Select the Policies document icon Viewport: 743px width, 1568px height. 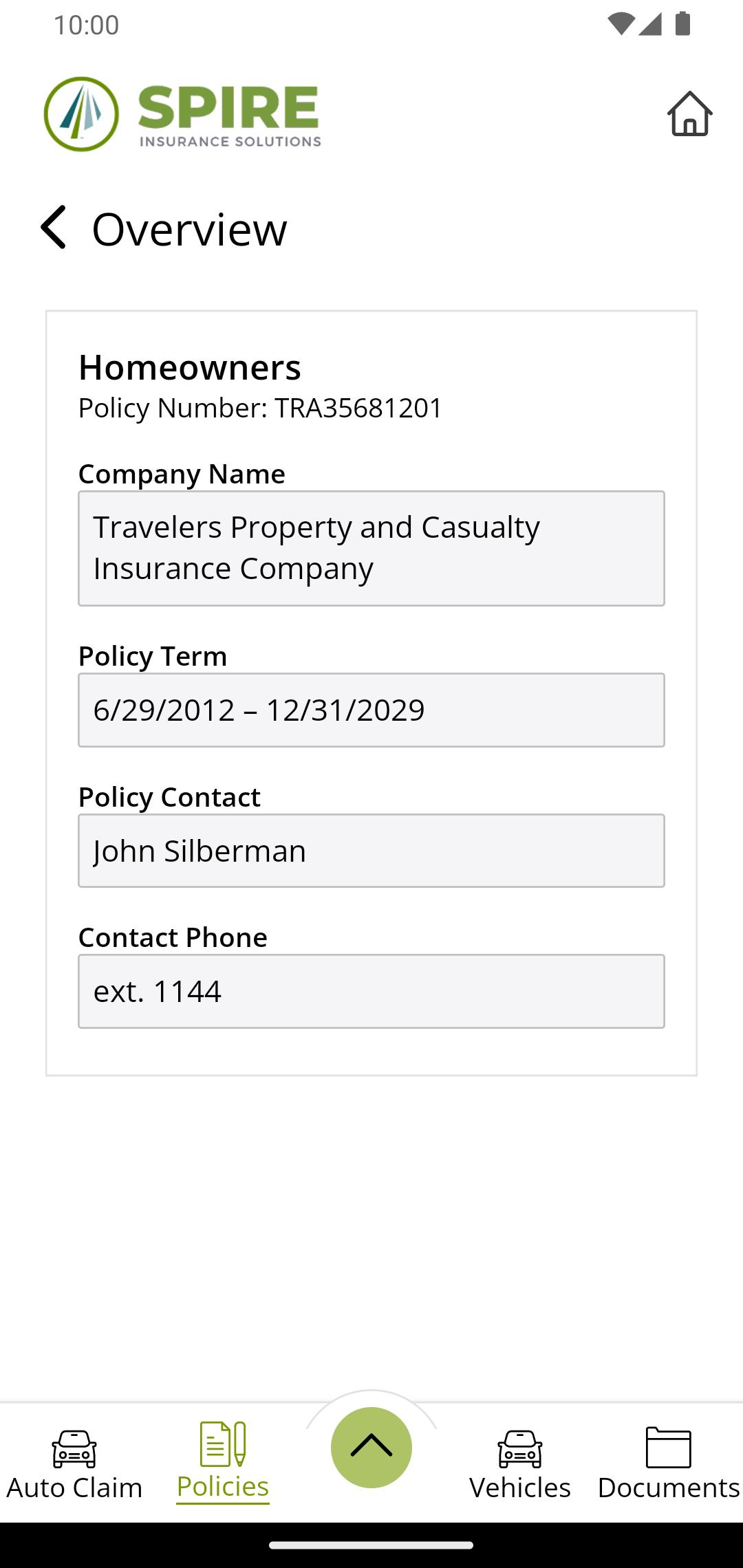coord(223,1444)
